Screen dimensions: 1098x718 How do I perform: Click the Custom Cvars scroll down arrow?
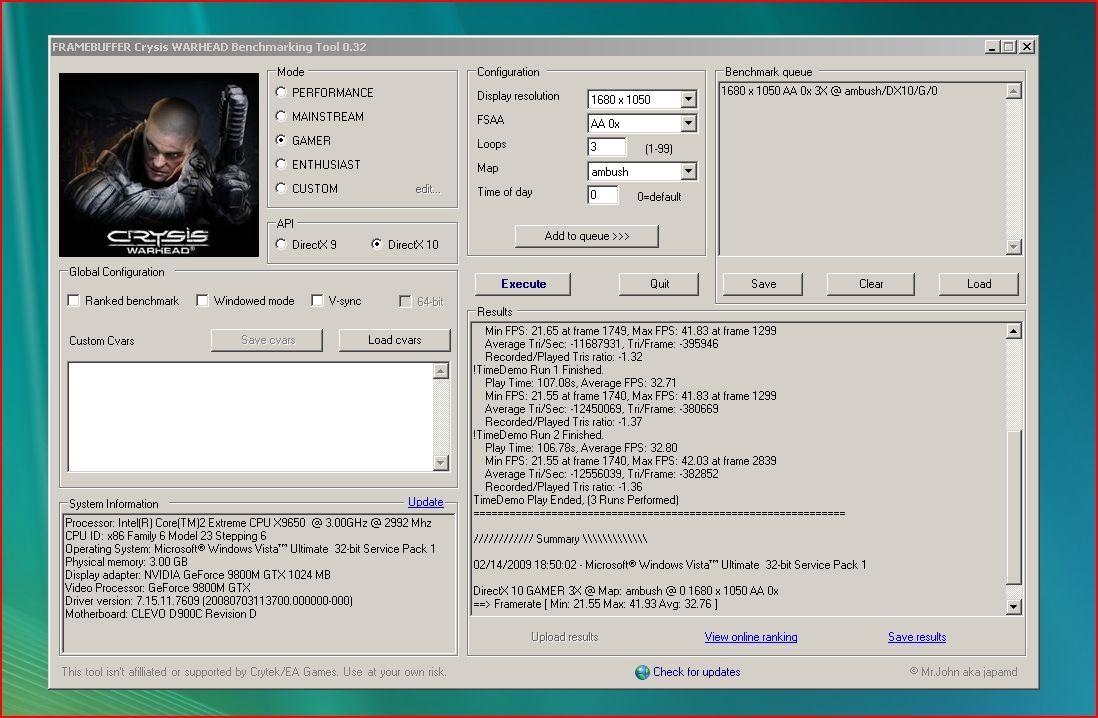(440, 462)
